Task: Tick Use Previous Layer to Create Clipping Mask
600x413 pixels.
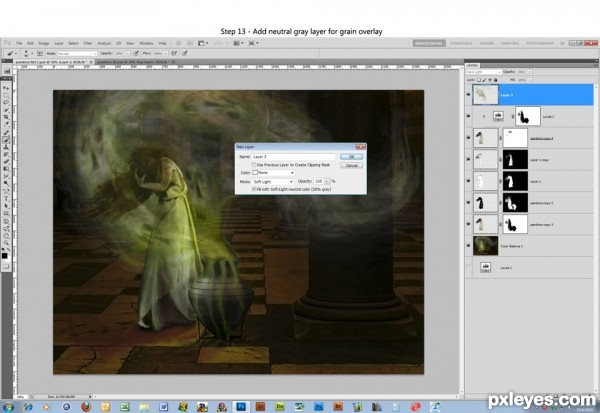Action: 254,165
